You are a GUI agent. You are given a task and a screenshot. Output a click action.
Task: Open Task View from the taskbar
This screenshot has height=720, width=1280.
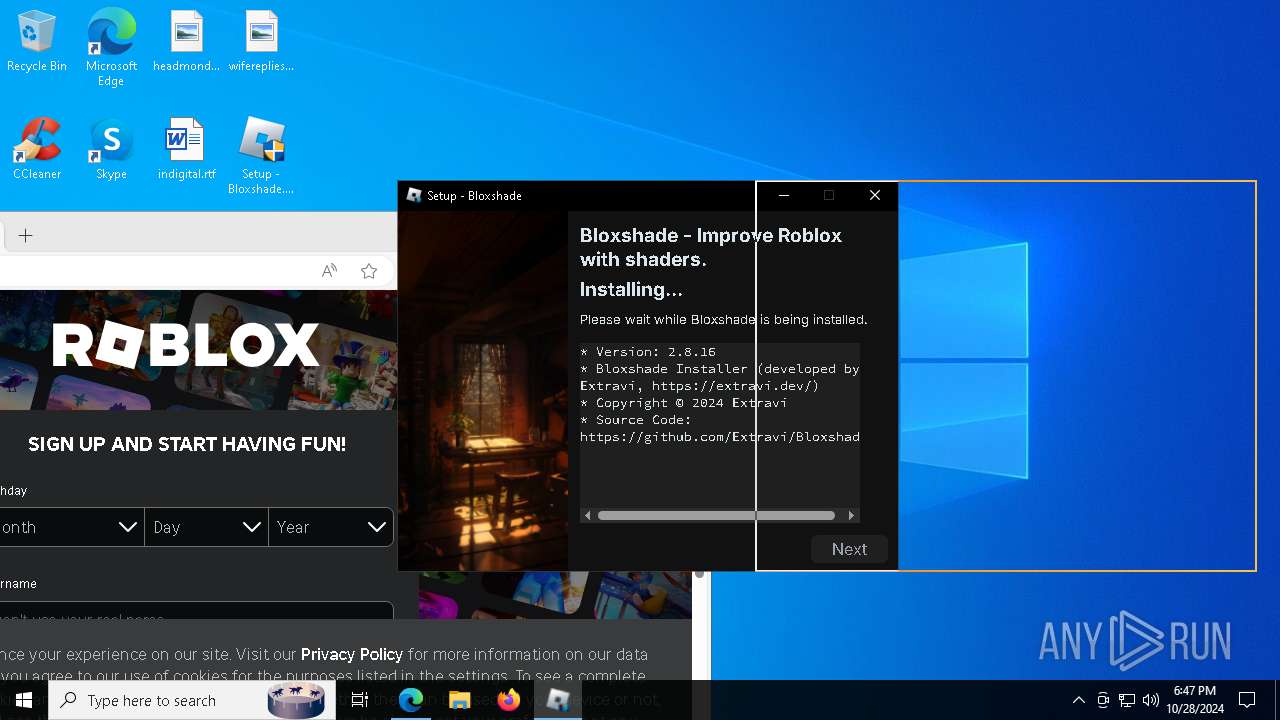point(360,700)
